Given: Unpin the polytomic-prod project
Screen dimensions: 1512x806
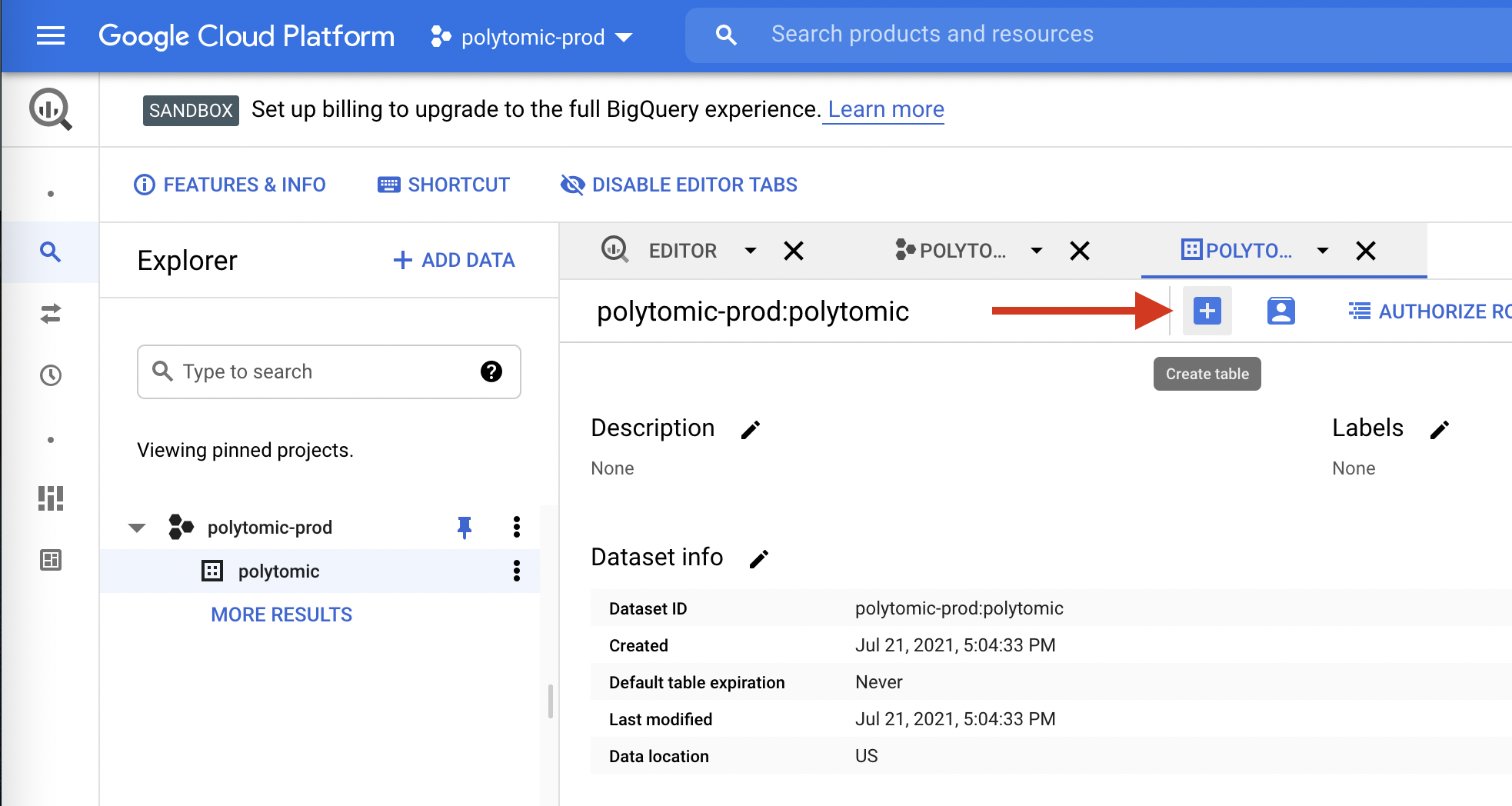Looking at the screenshot, I should coord(465,527).
